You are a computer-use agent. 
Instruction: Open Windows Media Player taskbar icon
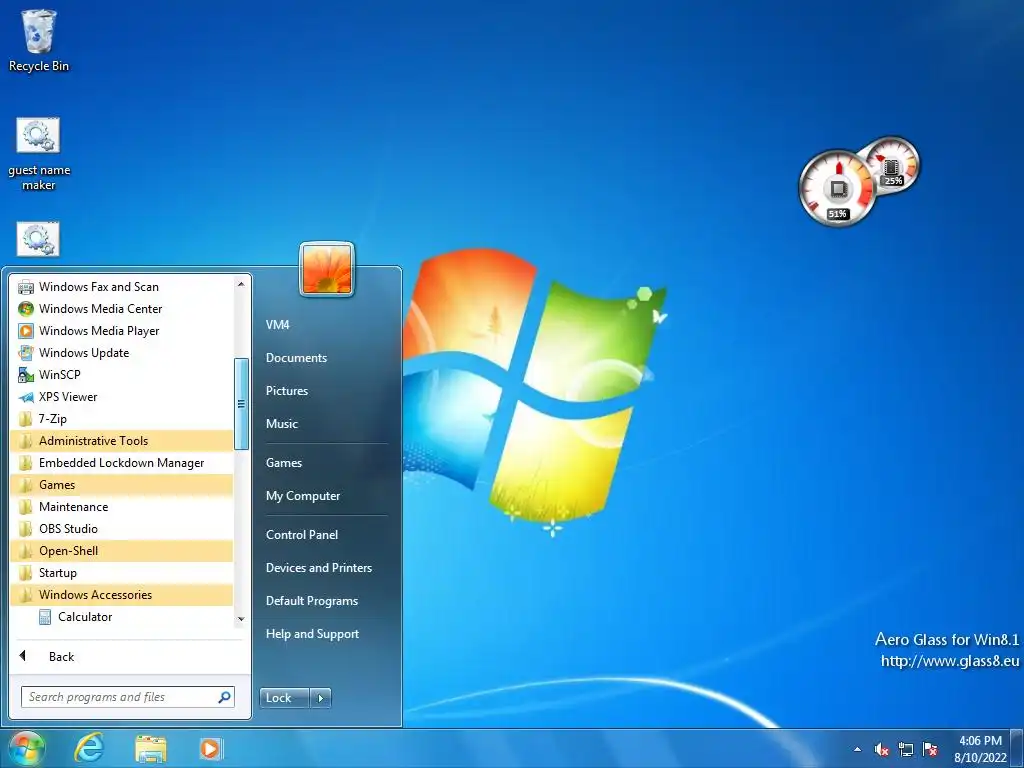pyautogui.click(x=211, y=748)
